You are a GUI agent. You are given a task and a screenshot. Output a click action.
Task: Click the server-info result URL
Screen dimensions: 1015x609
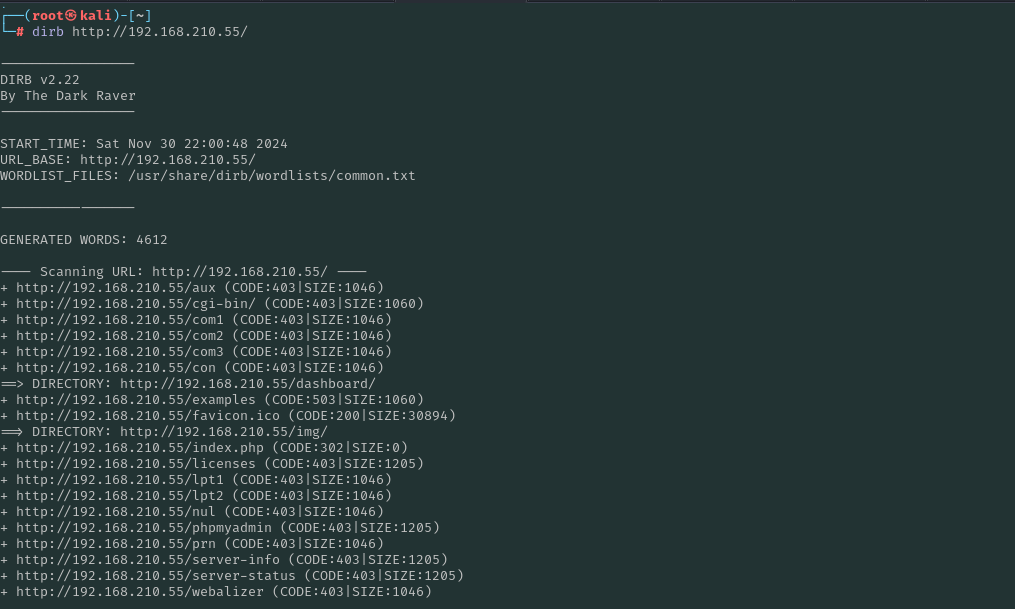148,560
